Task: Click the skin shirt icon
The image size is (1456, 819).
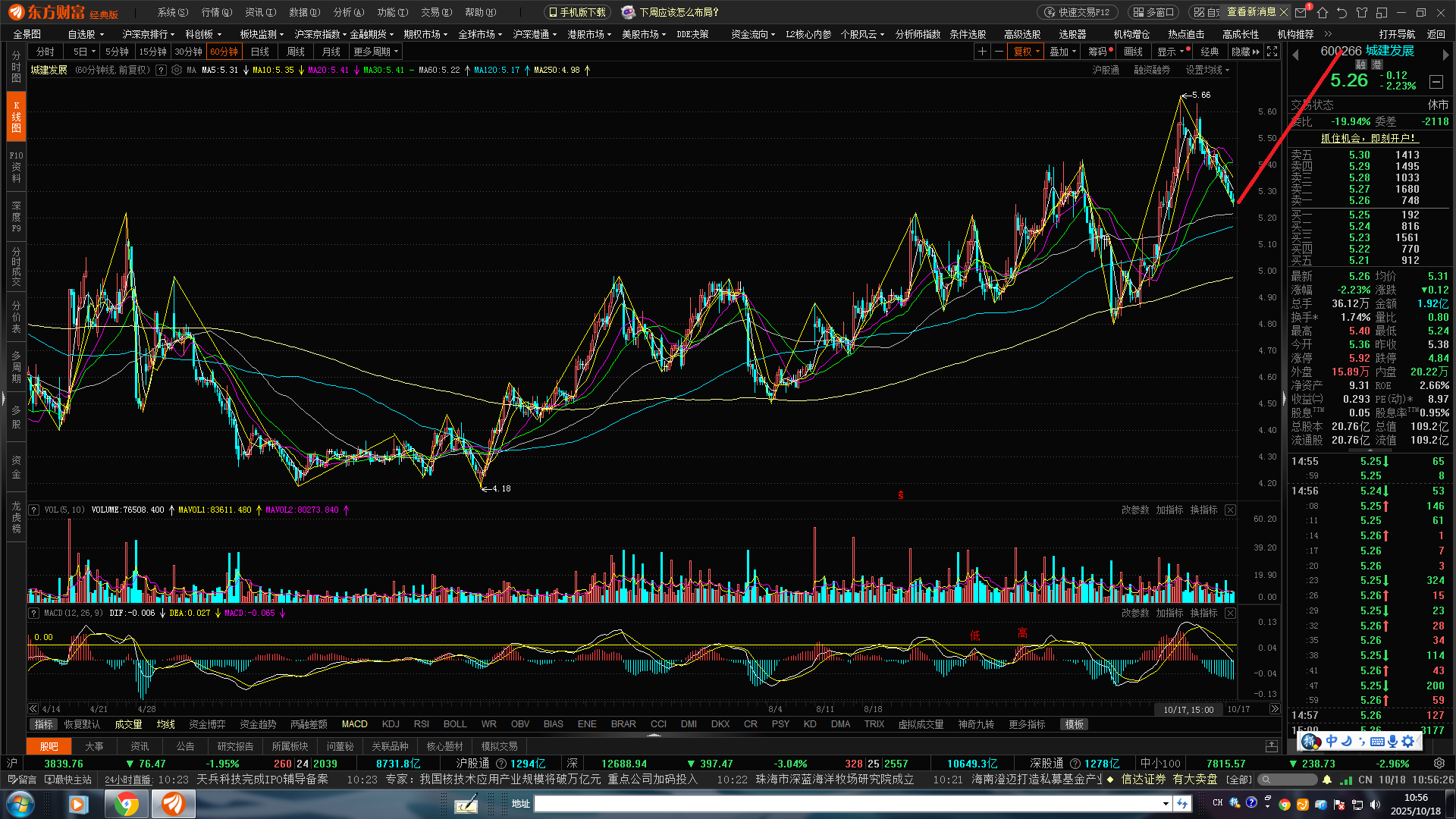Action: [1362, 13]
